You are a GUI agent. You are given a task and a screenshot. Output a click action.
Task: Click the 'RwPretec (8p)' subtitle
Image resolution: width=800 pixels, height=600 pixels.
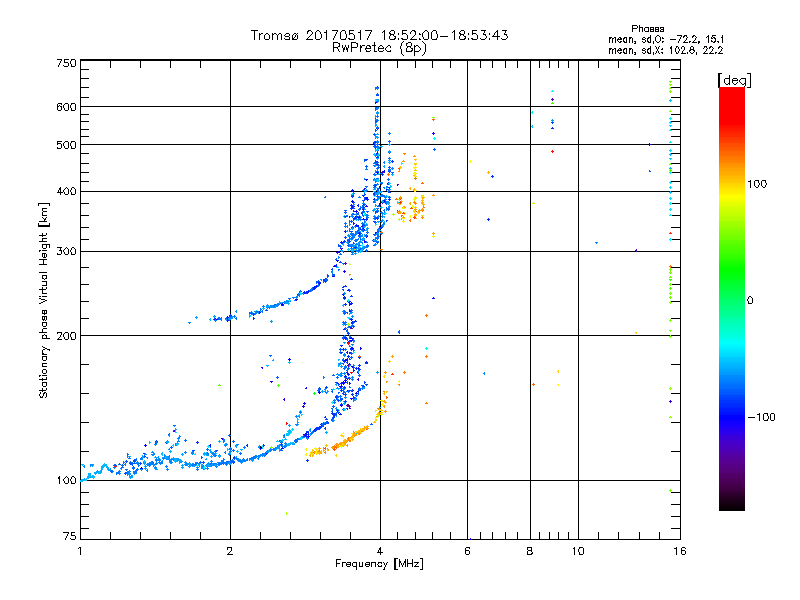point(379,48)
